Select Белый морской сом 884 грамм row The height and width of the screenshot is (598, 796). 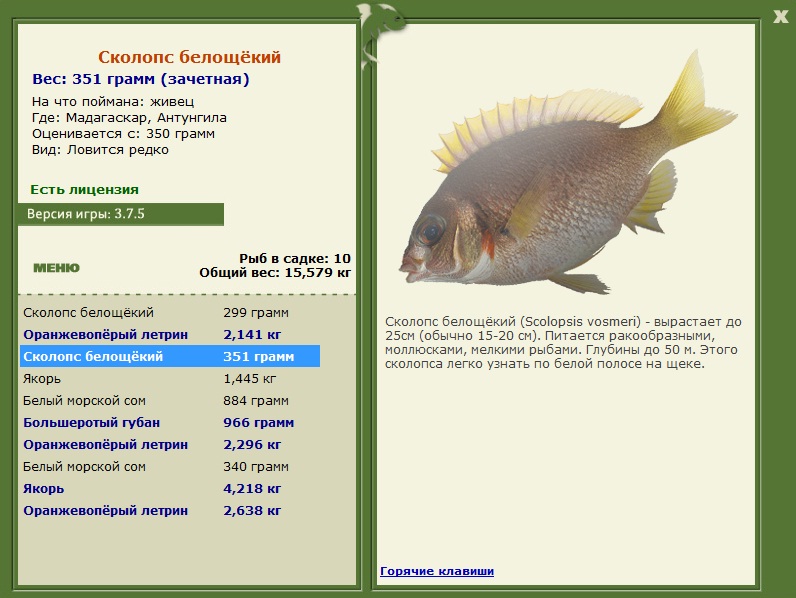170,401
